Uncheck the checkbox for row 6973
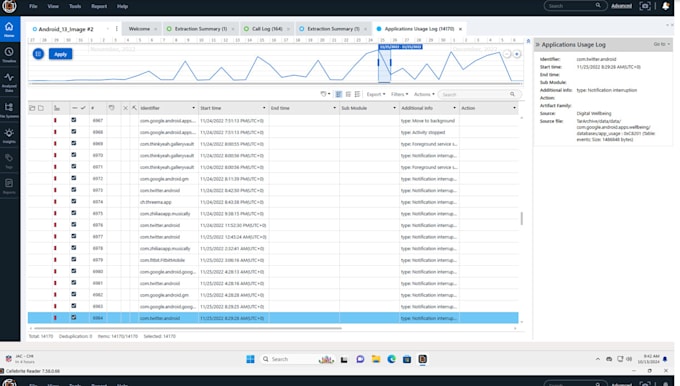680x386 pixels. 74,190
